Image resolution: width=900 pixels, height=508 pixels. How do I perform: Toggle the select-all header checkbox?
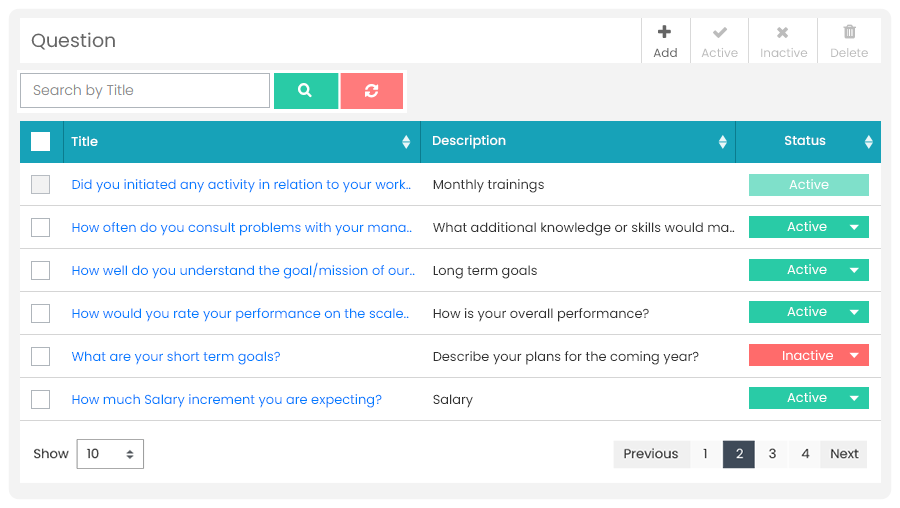pos(40,141)
